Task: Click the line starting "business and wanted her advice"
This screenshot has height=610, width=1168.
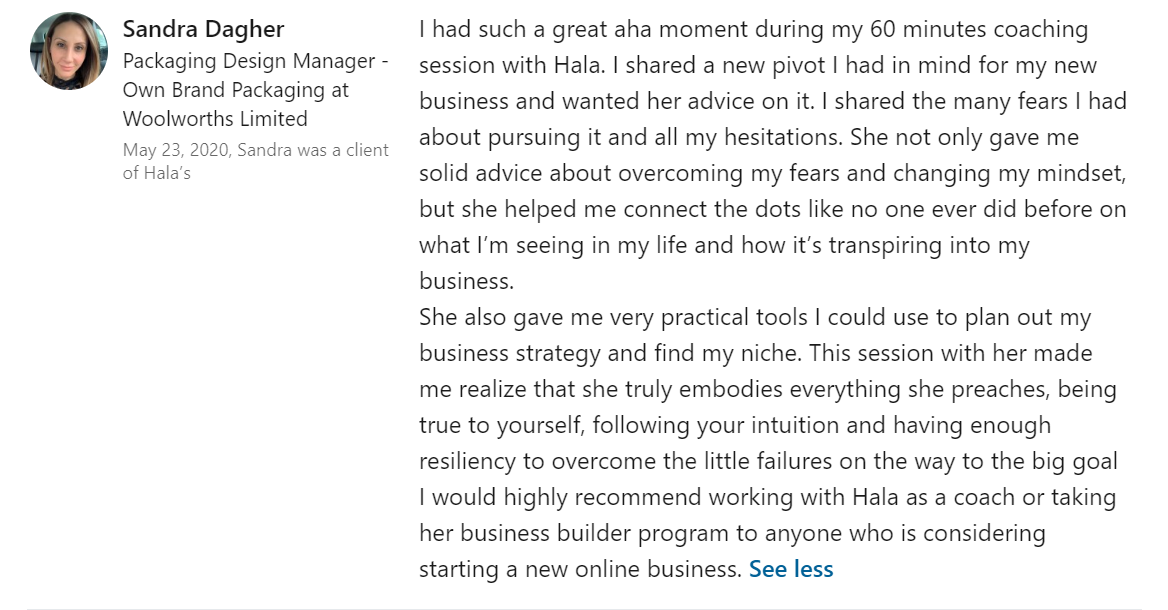Action: [772, 101]
